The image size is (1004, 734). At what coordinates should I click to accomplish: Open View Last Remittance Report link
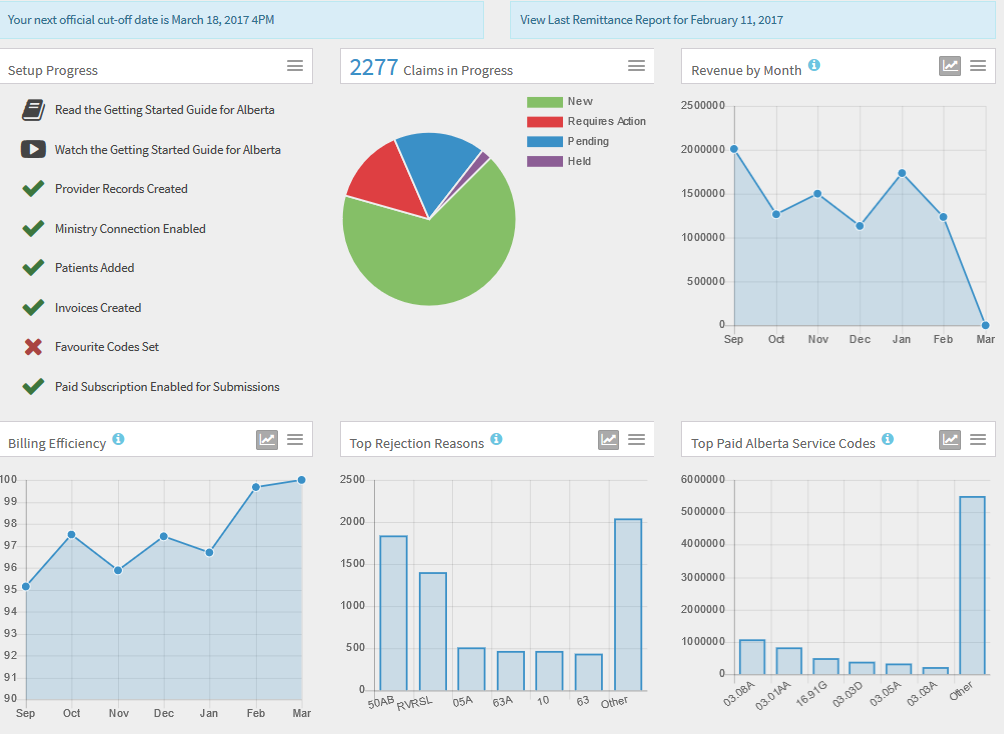point(651,20)
